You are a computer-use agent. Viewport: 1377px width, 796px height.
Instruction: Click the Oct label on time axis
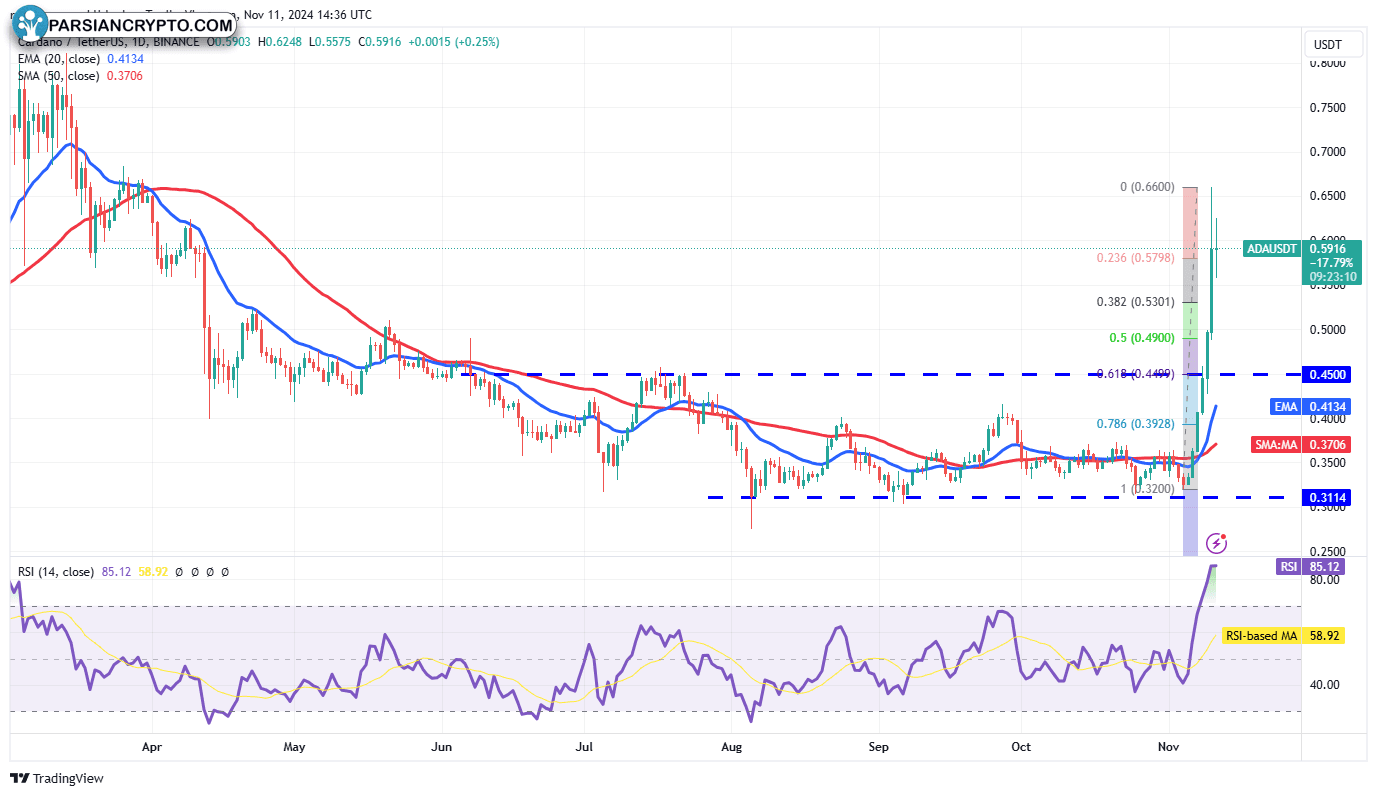point(1021,746)
